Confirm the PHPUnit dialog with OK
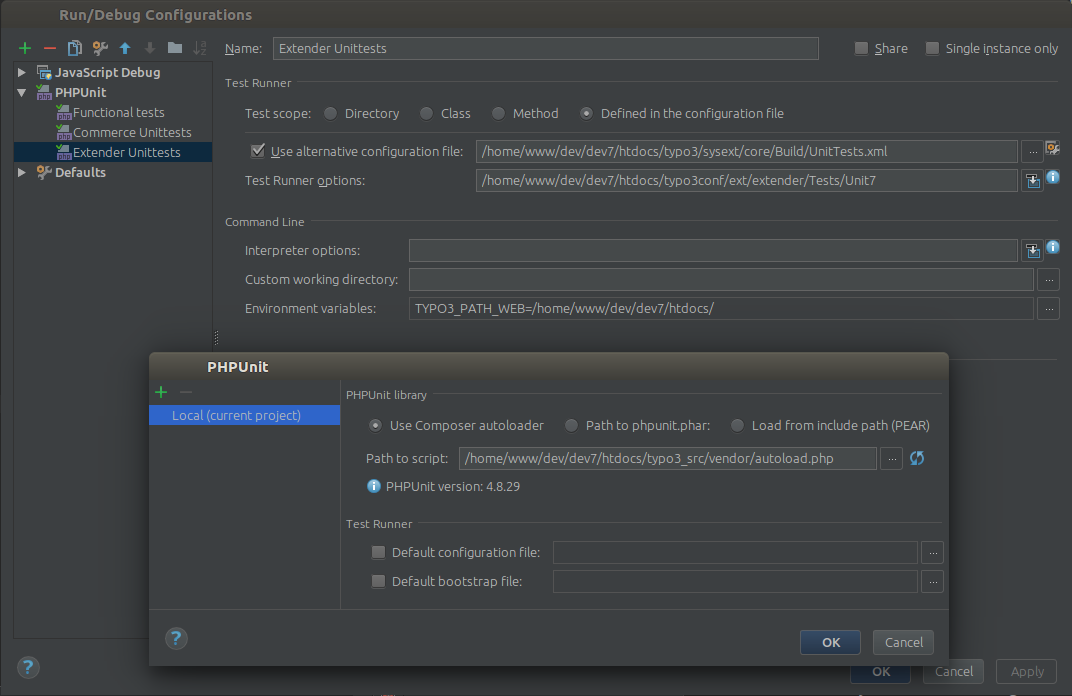Screen dimensions: 1072x696 (831, 643)
